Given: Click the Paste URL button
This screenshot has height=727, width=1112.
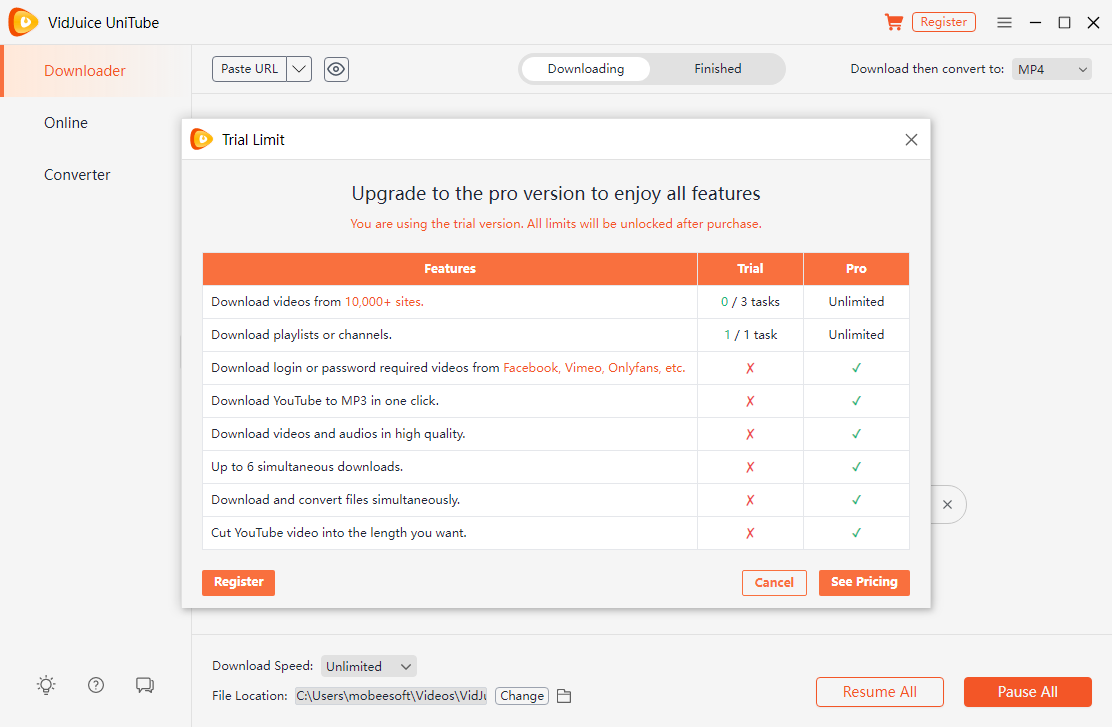Looking at the screenshot, I should (x=250, y=69).
